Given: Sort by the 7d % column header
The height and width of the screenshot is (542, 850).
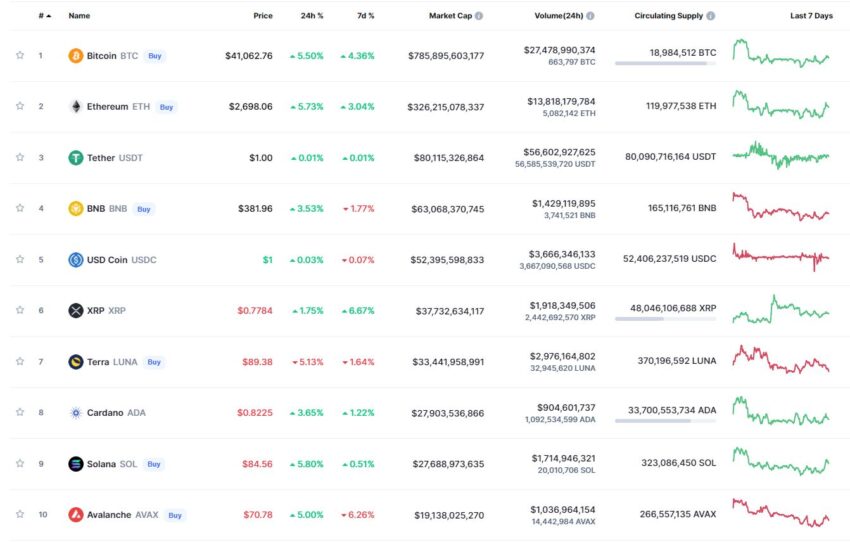Looking at the screenshot, I should pyautogui.click(x=365, y=16).
